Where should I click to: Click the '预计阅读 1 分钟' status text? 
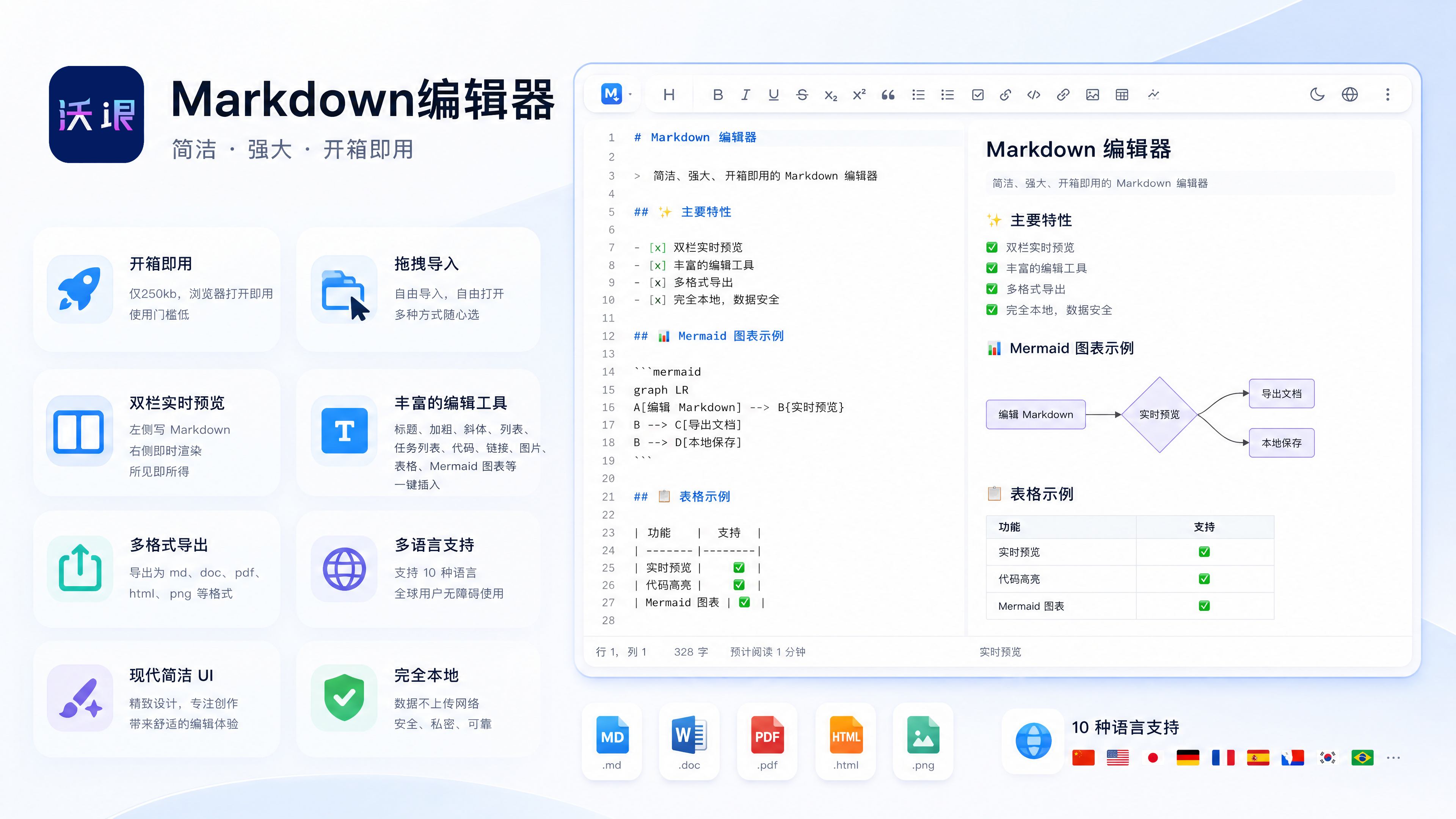coord(767,652)
